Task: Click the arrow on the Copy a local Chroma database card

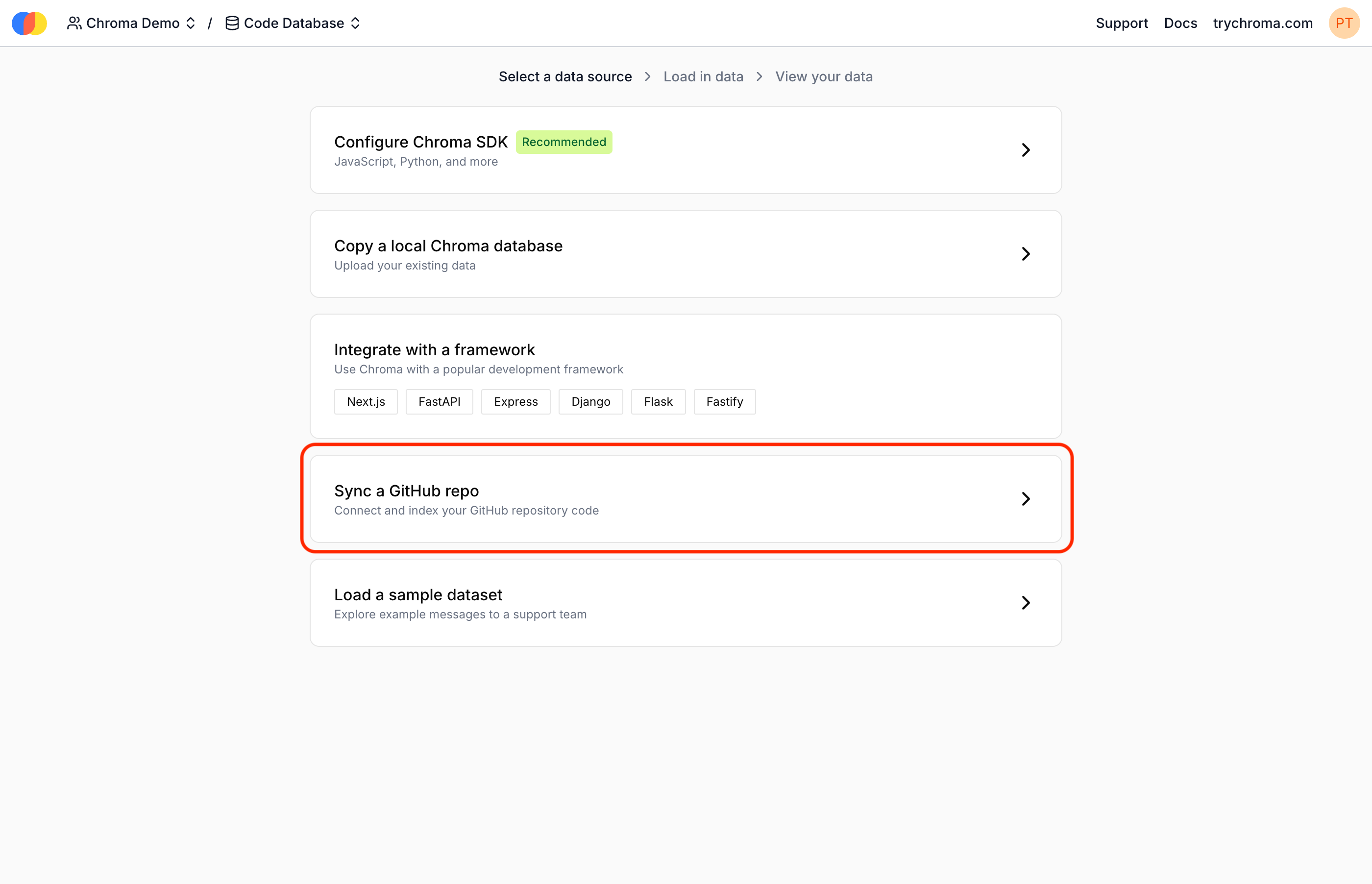Action: tap(1026, 254)
